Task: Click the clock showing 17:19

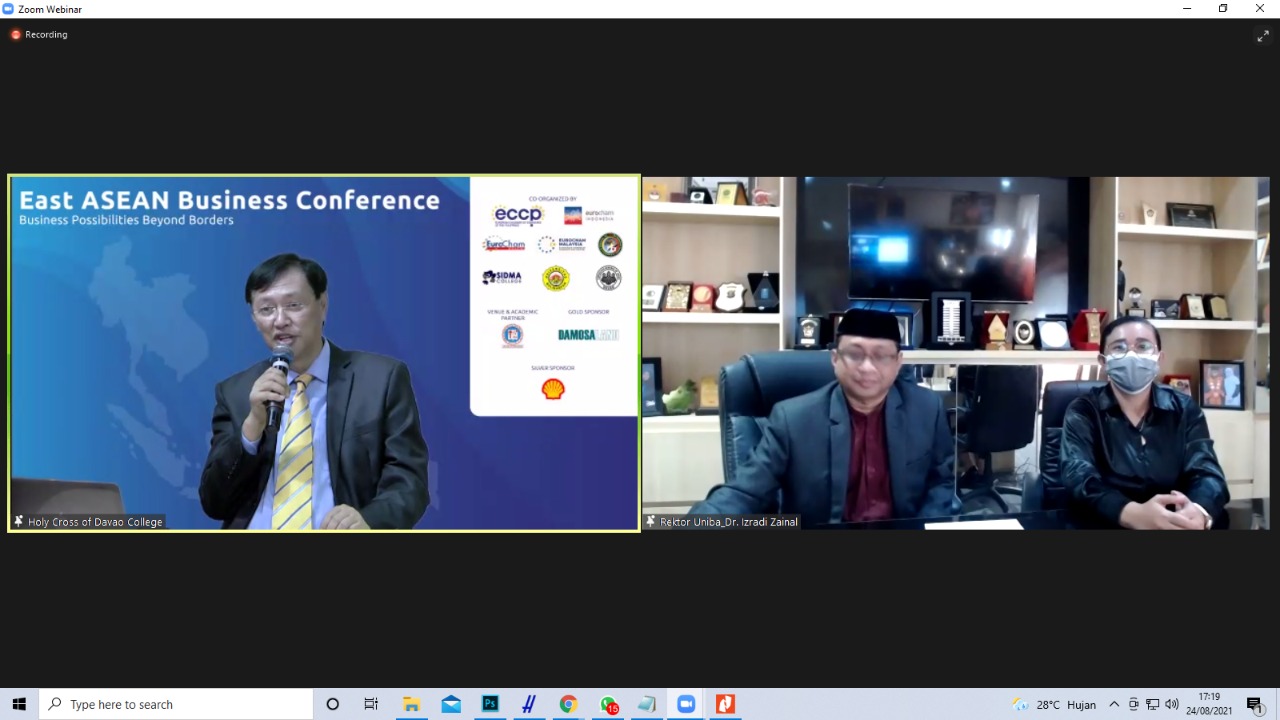Action: (1209, 704)
